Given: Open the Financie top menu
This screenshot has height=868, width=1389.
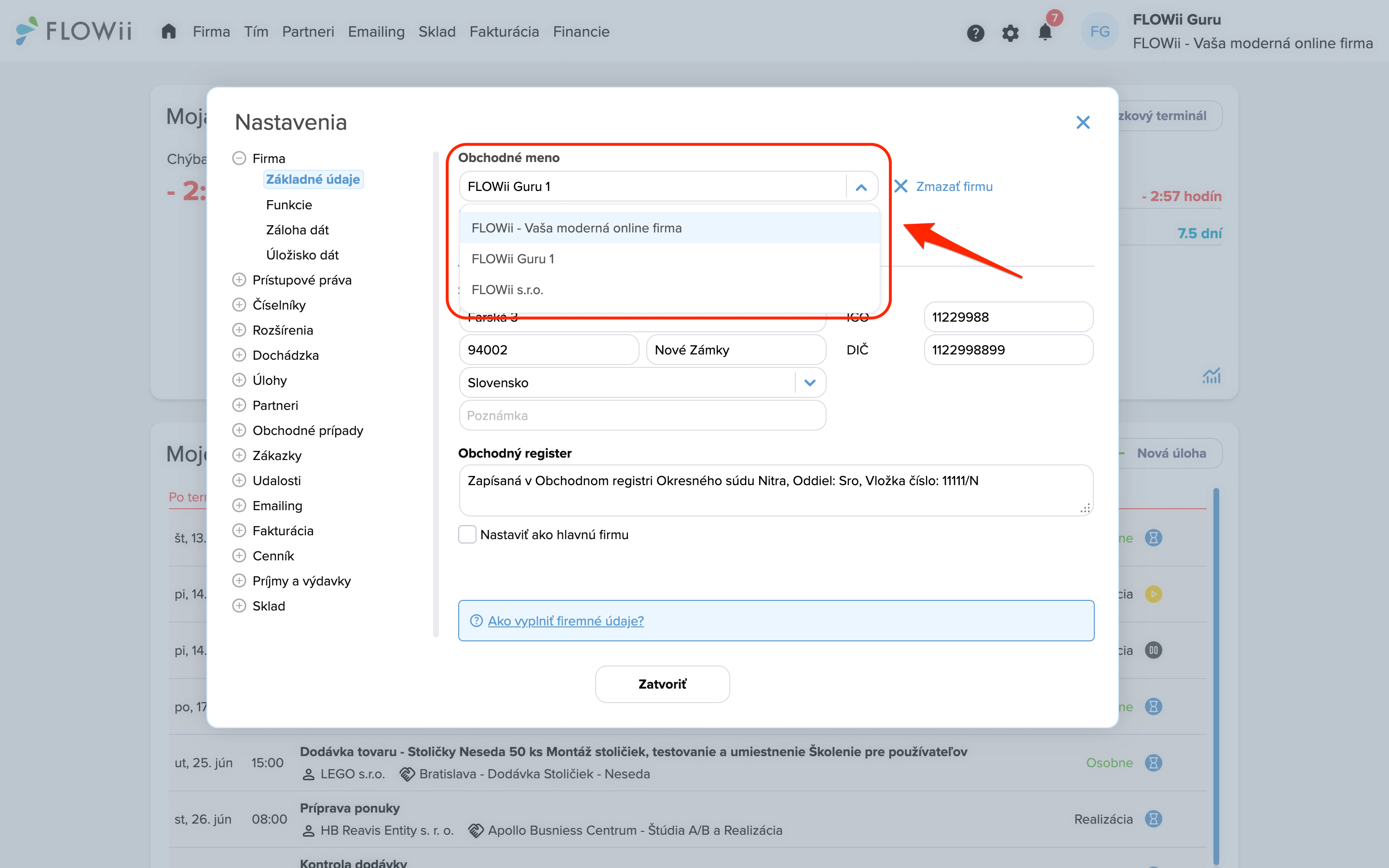Looking at the screenshot, I should (581, 31).
